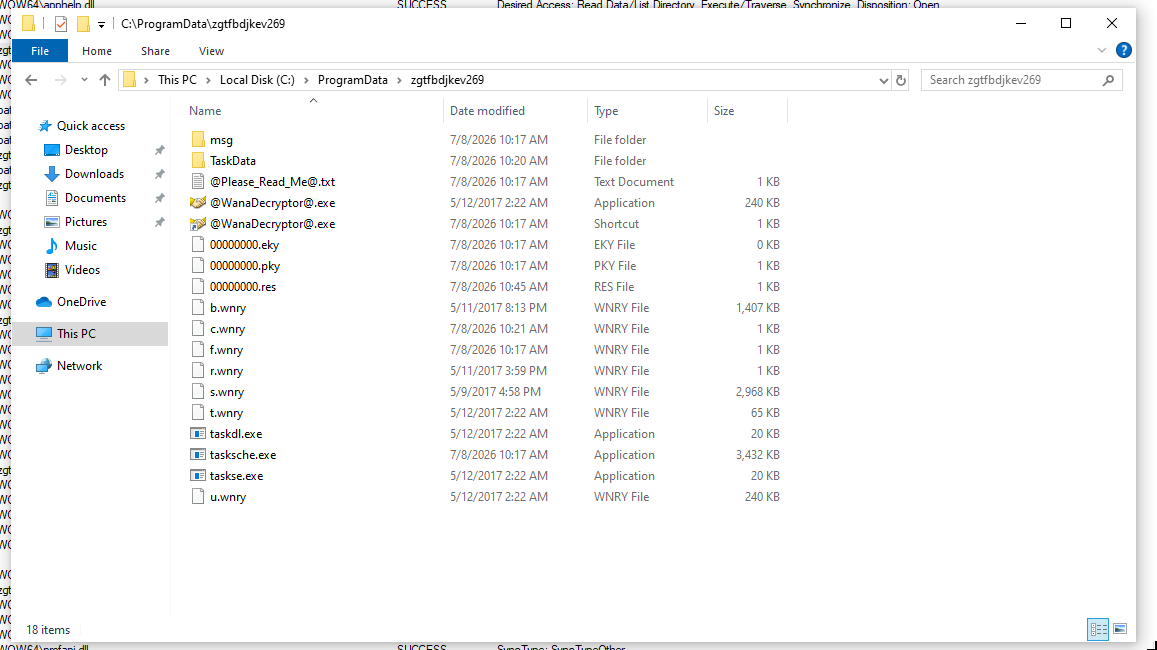Sort by the Type column header
1157x650 pixels.
click(x=606, y=111)
